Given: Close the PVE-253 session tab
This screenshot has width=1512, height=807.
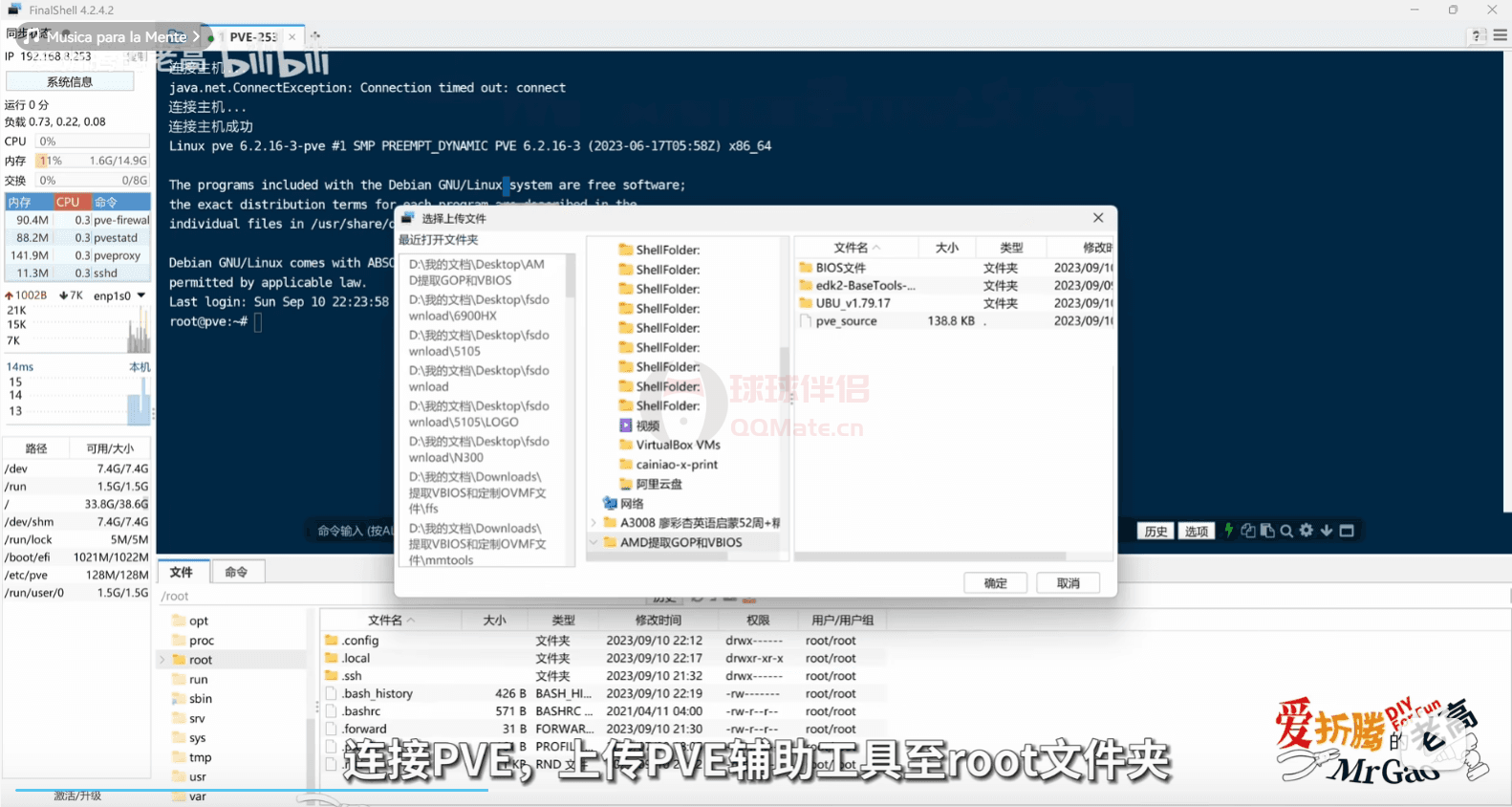Looking at the screenshot, I should point(292,37).
